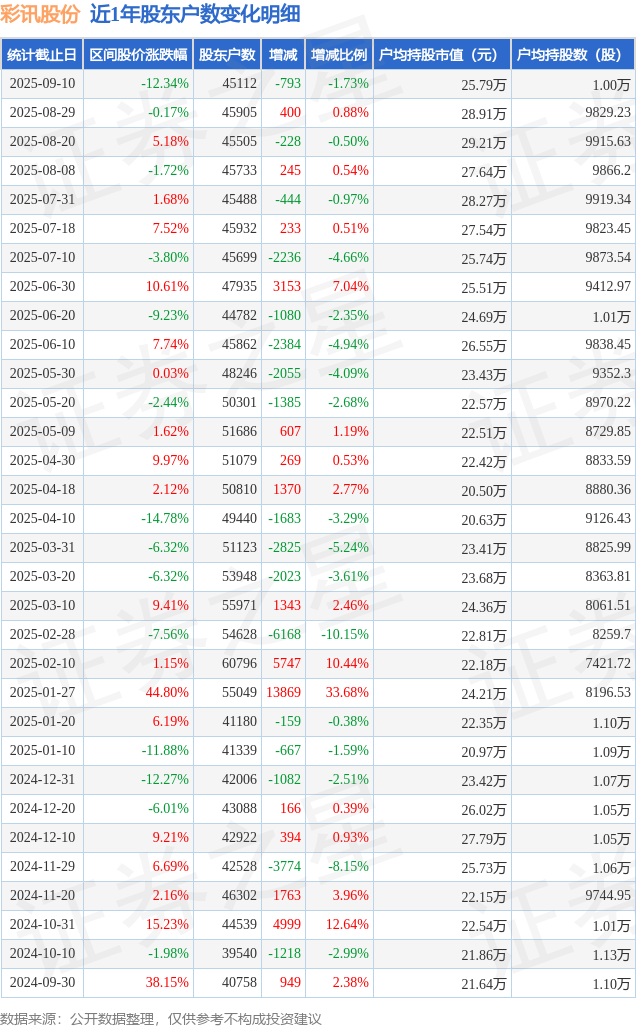Click the 彩讯股份 title text
Image resolution: width=636 pixels, height=1028 pixels.
click(x=40, y=14)
